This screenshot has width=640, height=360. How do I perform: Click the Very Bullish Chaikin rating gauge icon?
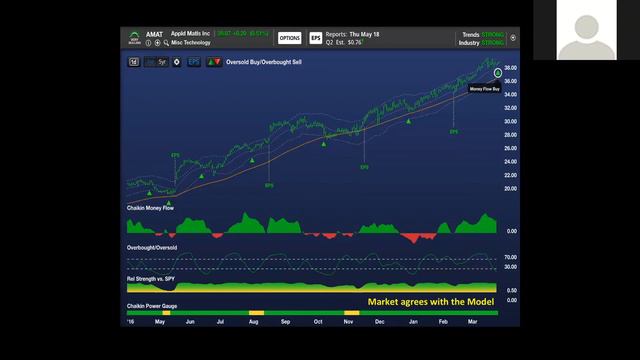pos(134,37)
